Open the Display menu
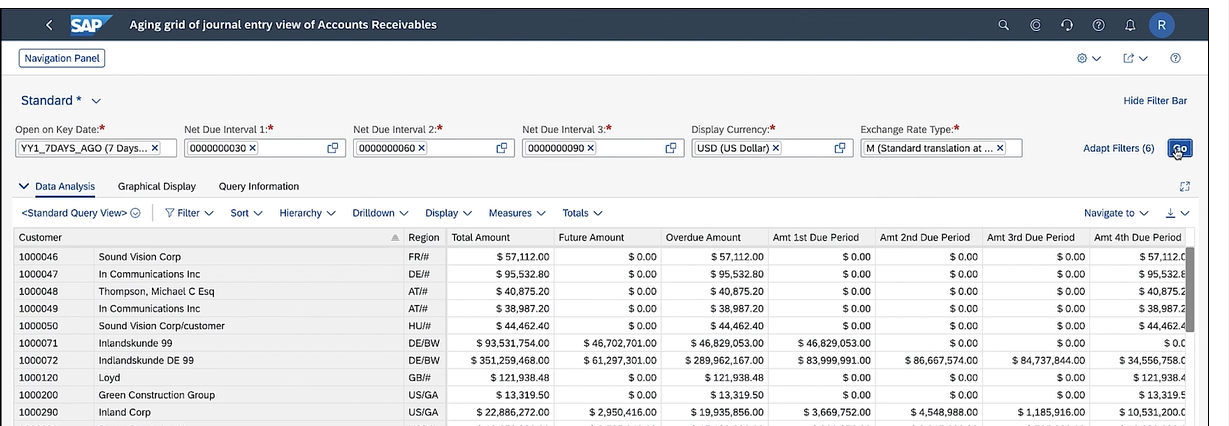The width and height of the screenshot is (1229, 426). click(448, 213)
